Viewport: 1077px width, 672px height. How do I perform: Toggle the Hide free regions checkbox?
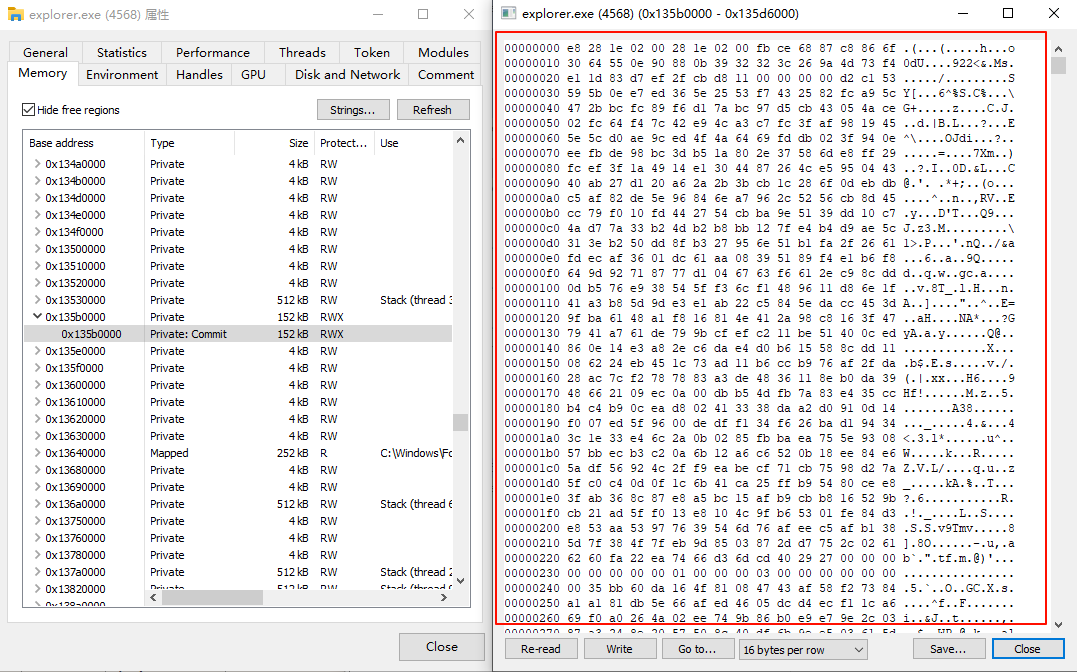click(x=28, y=109)
